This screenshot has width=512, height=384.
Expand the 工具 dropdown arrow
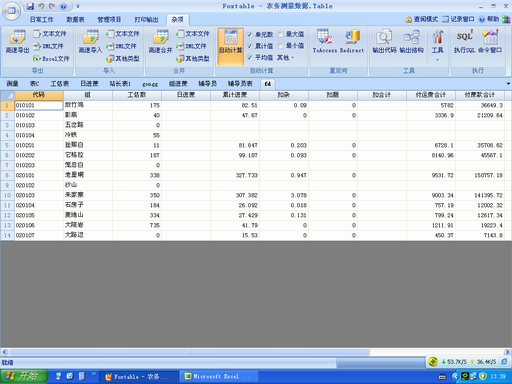[x=437, y=60]
